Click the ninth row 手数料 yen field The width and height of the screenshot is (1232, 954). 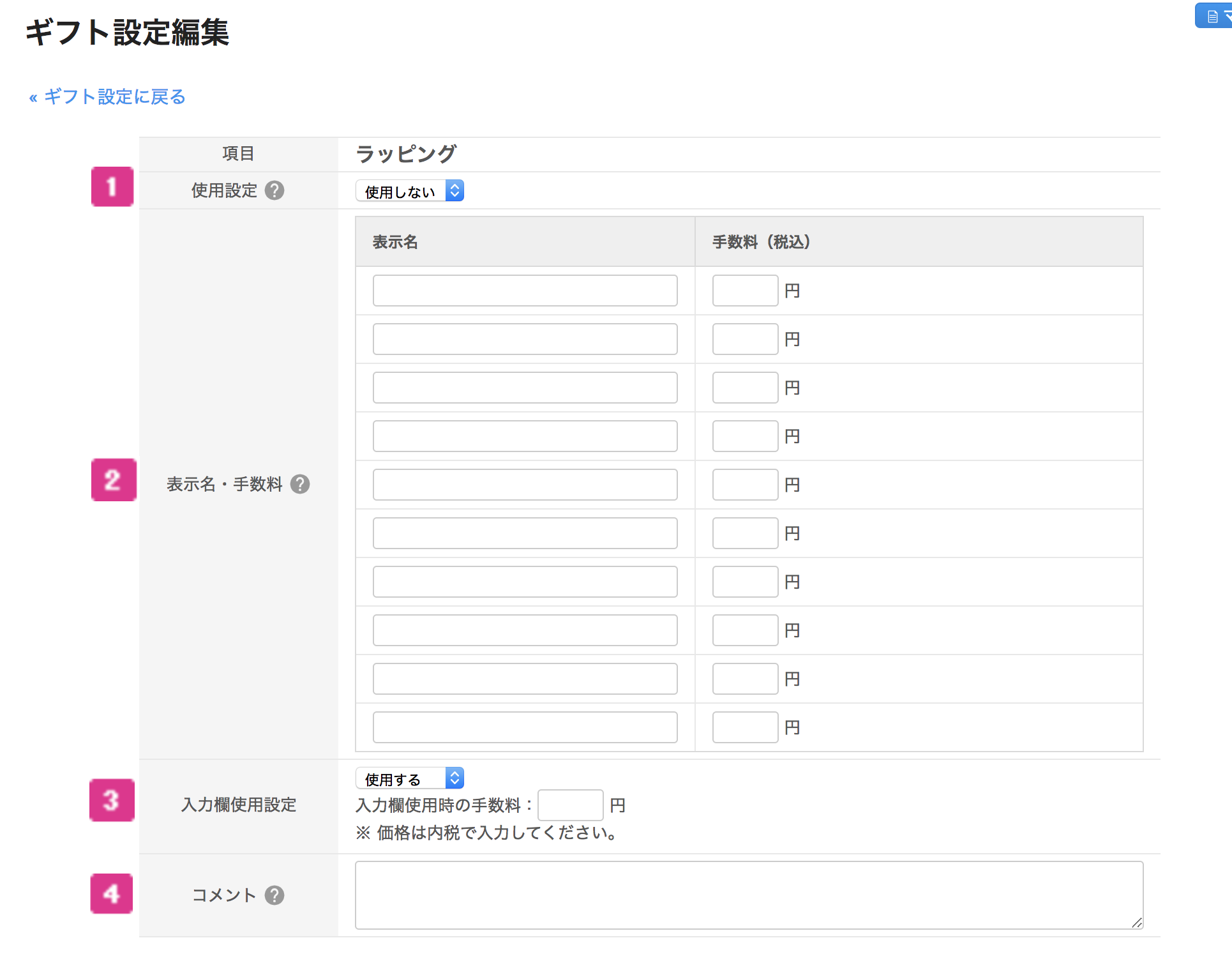pos(745,679)
